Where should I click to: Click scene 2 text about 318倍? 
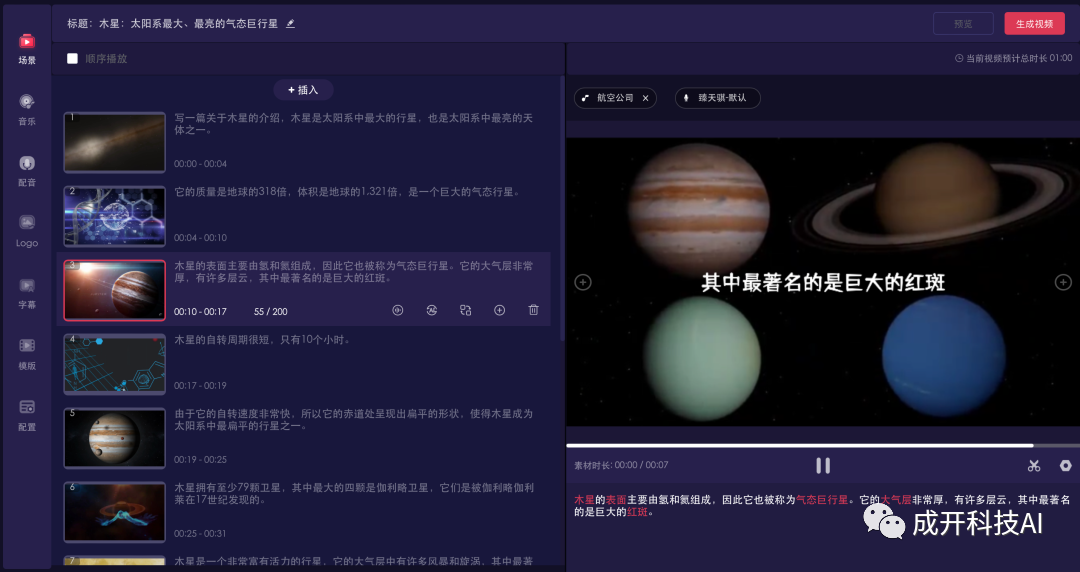coord(347,192)
